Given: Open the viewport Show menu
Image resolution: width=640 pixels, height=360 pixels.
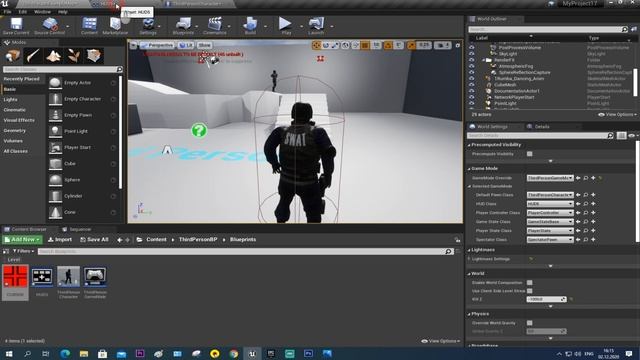Looking at the screenshot, I should tap(204, 45).
